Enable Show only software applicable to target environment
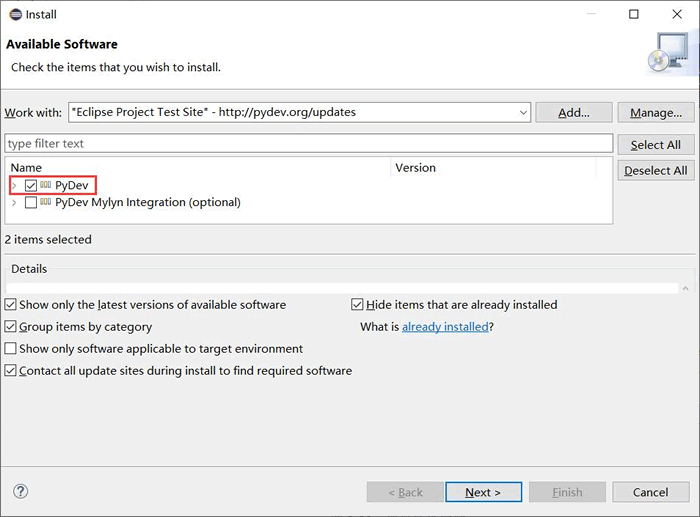Viewport: 700px width, 517px height. (10, 348)
